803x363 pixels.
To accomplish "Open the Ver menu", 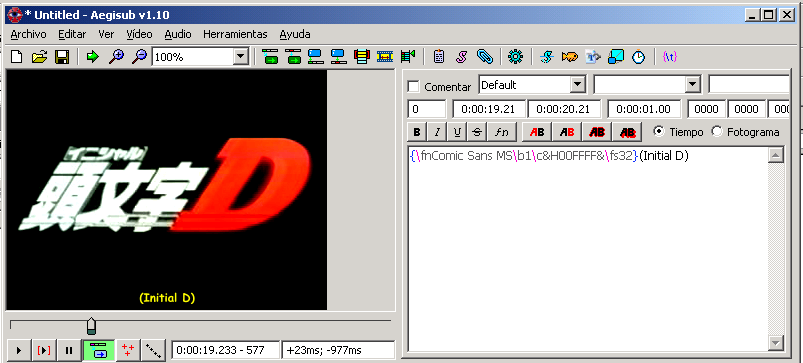I will (106, 34).
